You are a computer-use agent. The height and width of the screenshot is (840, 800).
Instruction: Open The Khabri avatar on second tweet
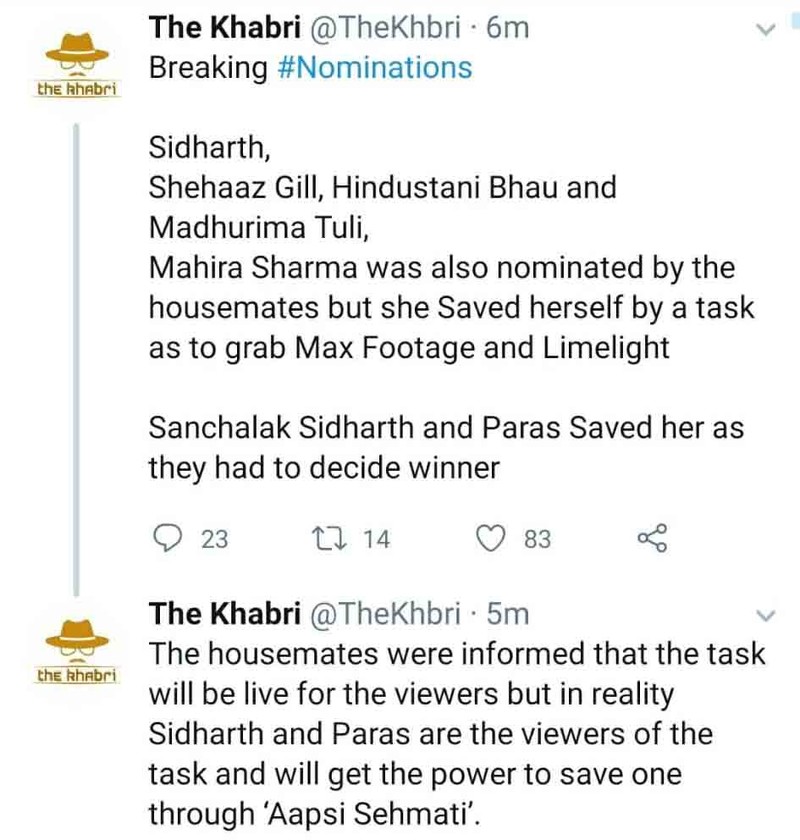(77, 650)
